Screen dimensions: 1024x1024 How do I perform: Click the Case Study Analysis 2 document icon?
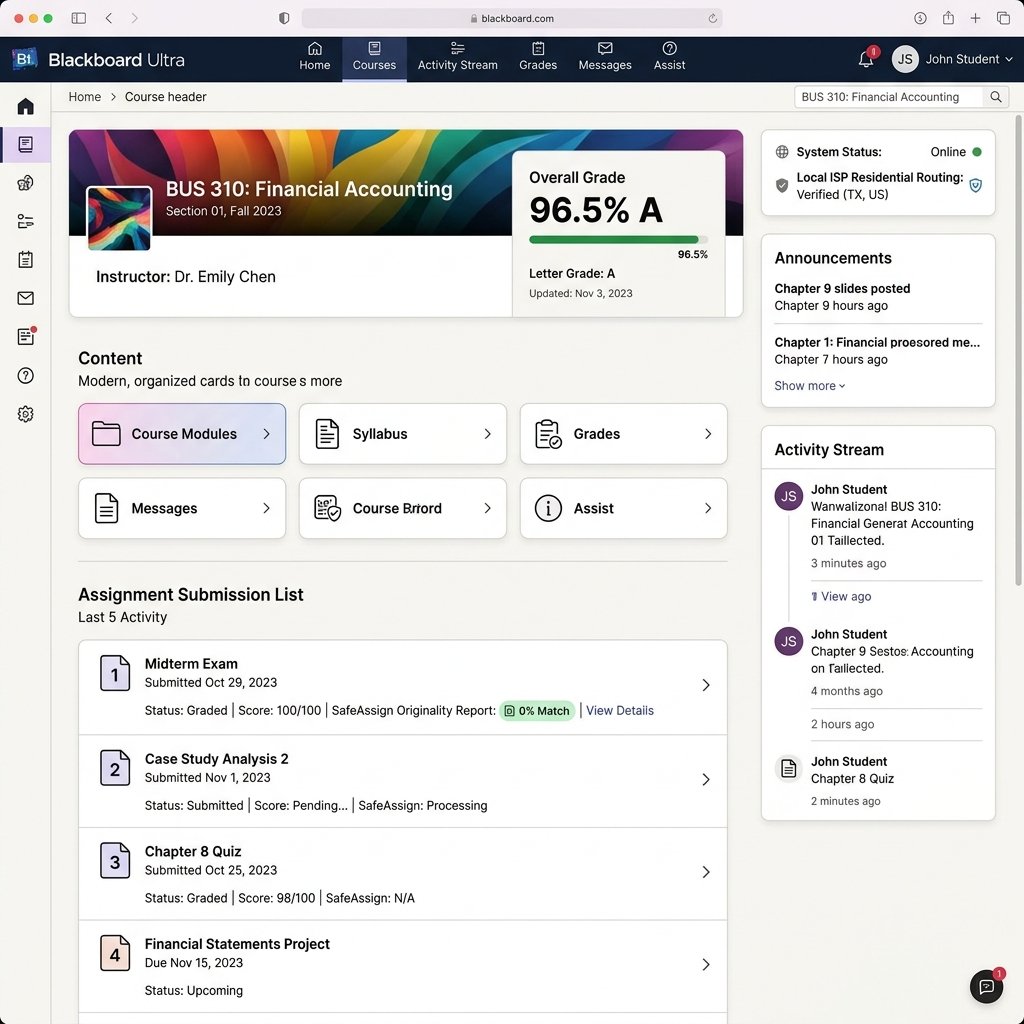pyautogui.click(x=115, y=768)
